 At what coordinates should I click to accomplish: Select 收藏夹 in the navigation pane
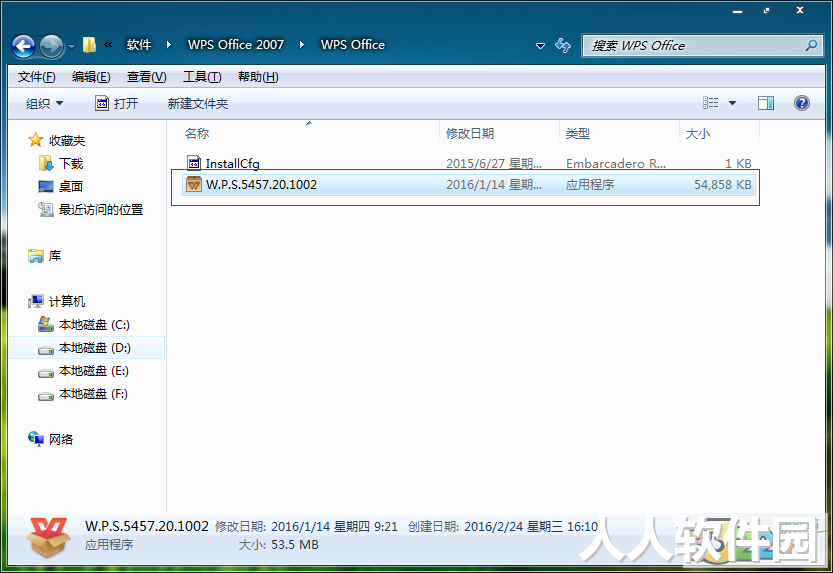(x=67, y=141)
